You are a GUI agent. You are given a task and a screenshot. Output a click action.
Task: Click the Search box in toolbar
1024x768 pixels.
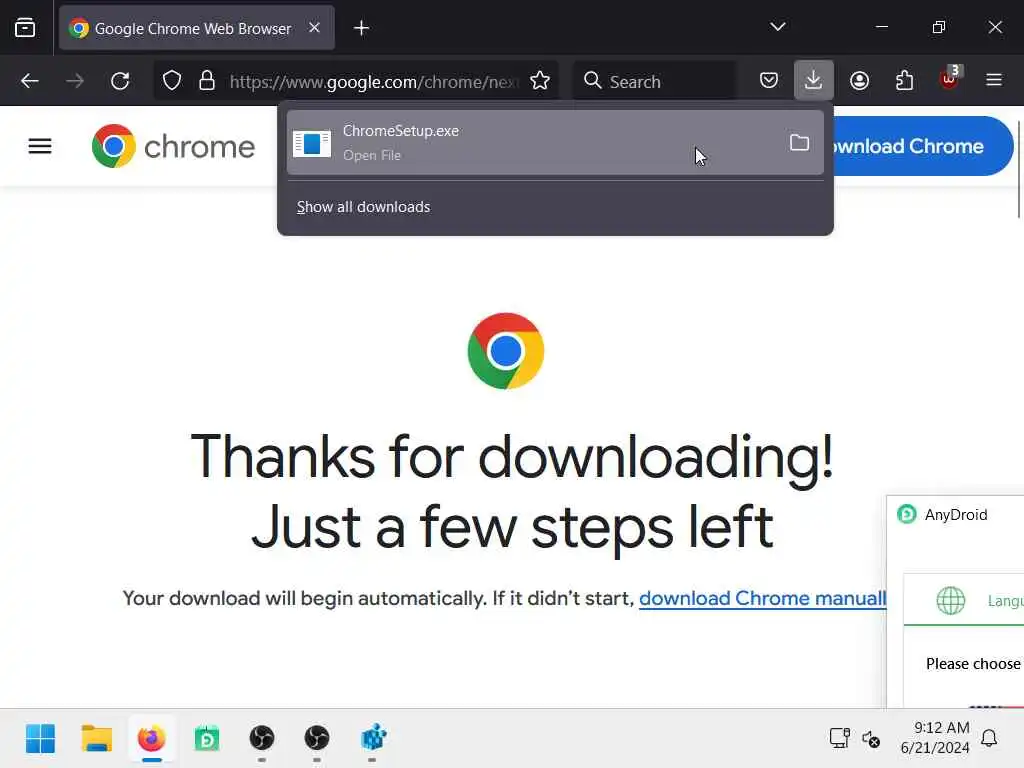[x=654, y=81]
